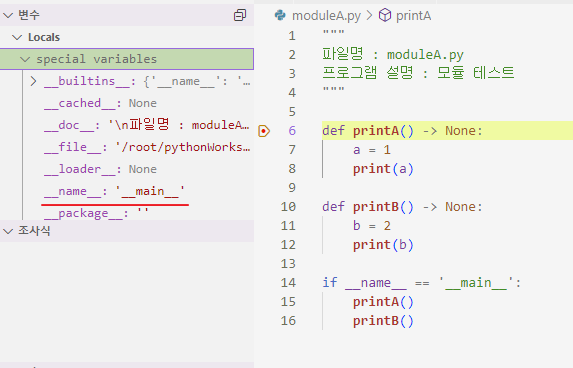
Task: Click the Collapse All icon in variables panel
Action: coord(240,15)
